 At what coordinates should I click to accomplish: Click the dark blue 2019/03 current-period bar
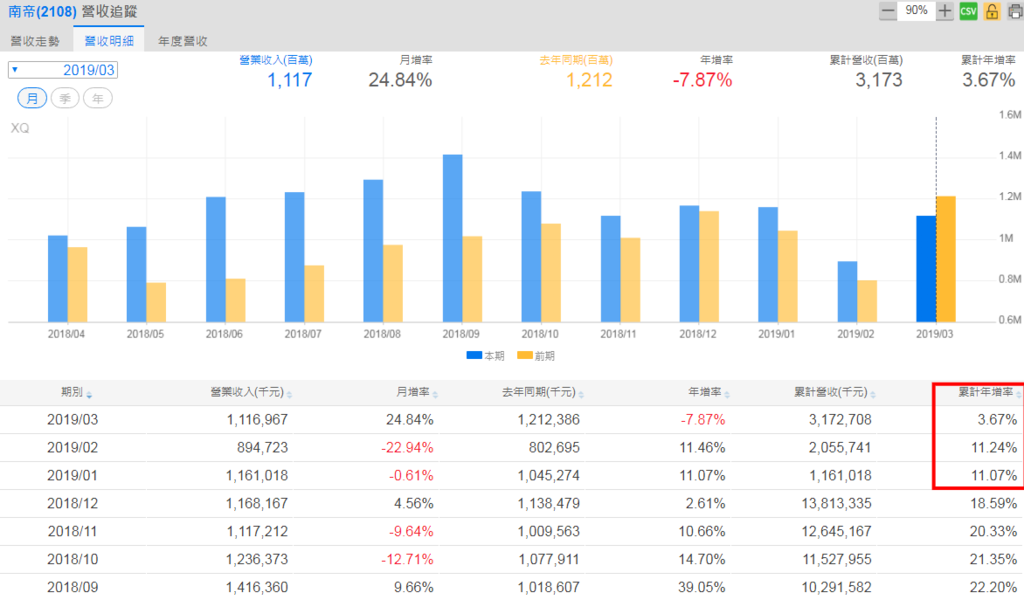coord(925,269)
